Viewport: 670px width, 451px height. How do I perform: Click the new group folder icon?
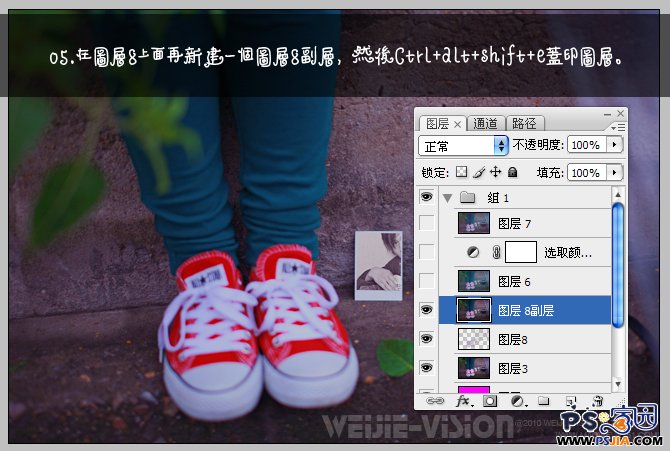[544, 401]
